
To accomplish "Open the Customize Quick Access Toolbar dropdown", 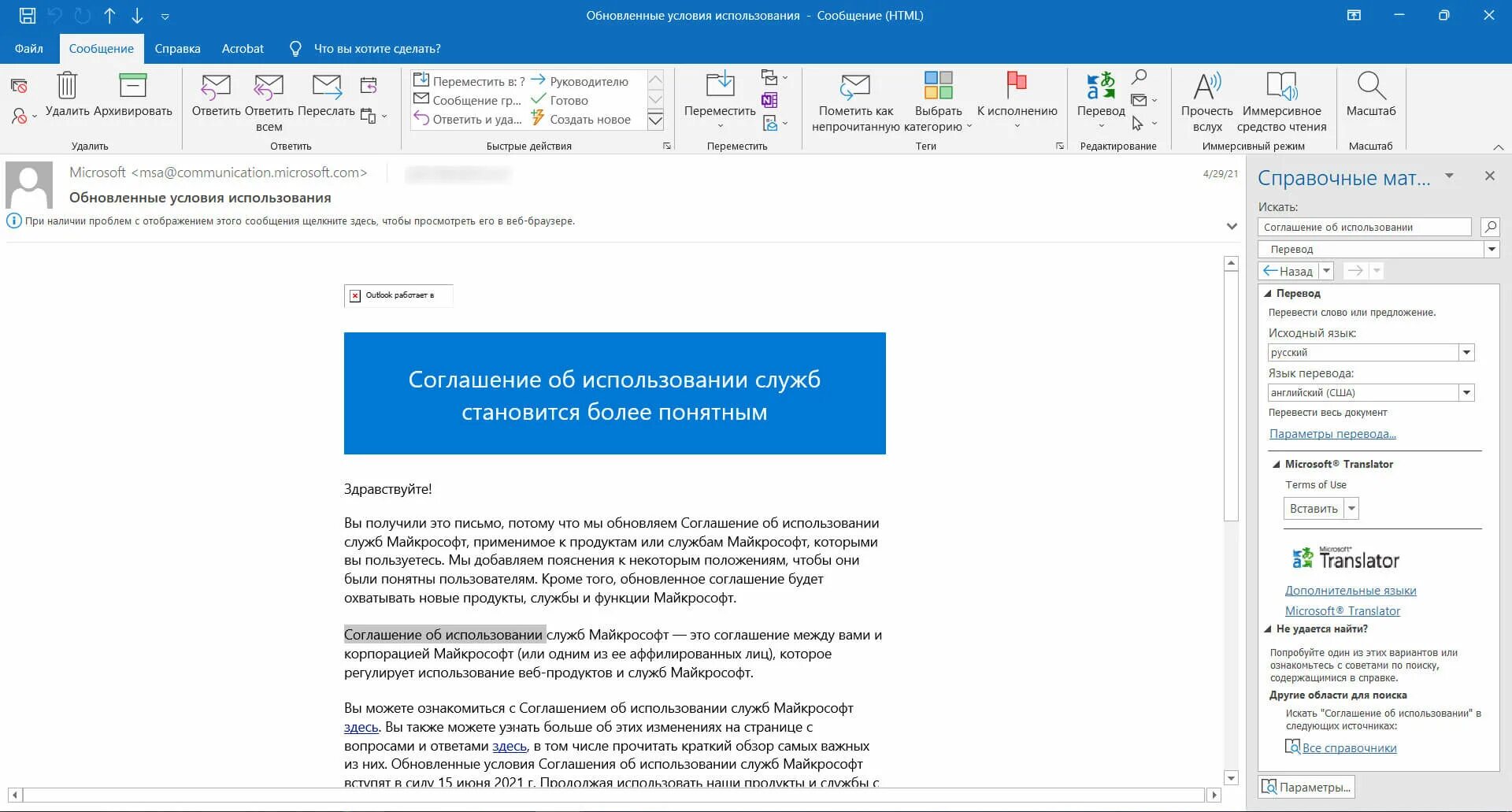I will 165,17.
